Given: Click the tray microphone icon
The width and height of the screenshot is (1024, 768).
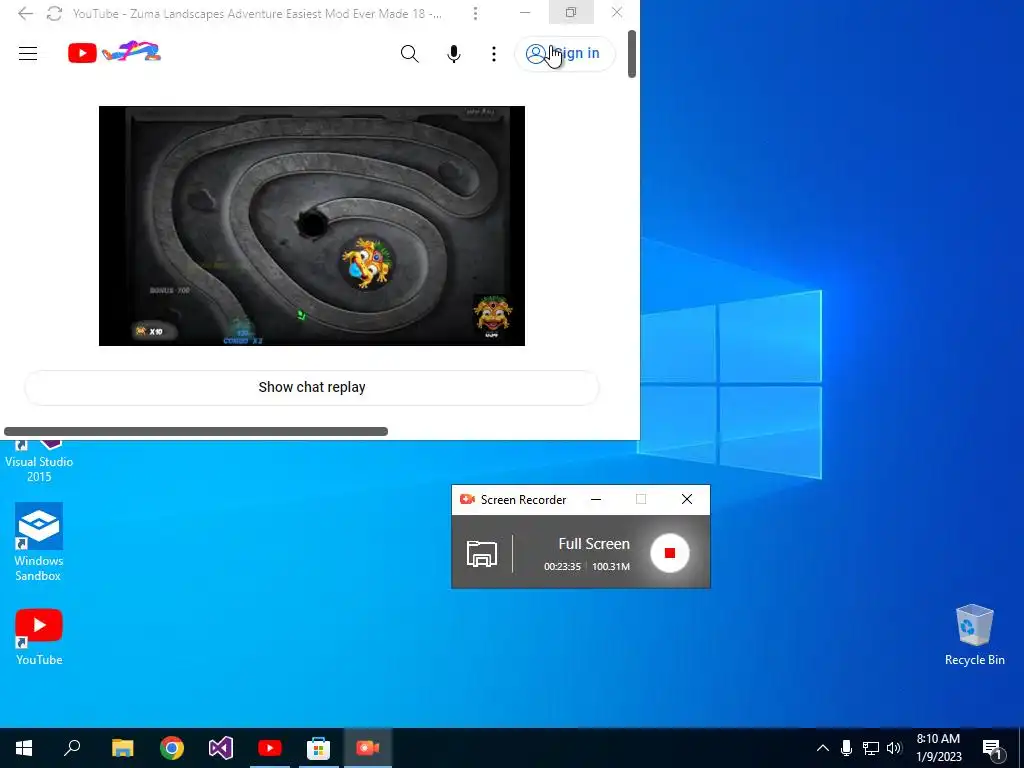Looking at the screenshot, I should (x=846, y=748).
